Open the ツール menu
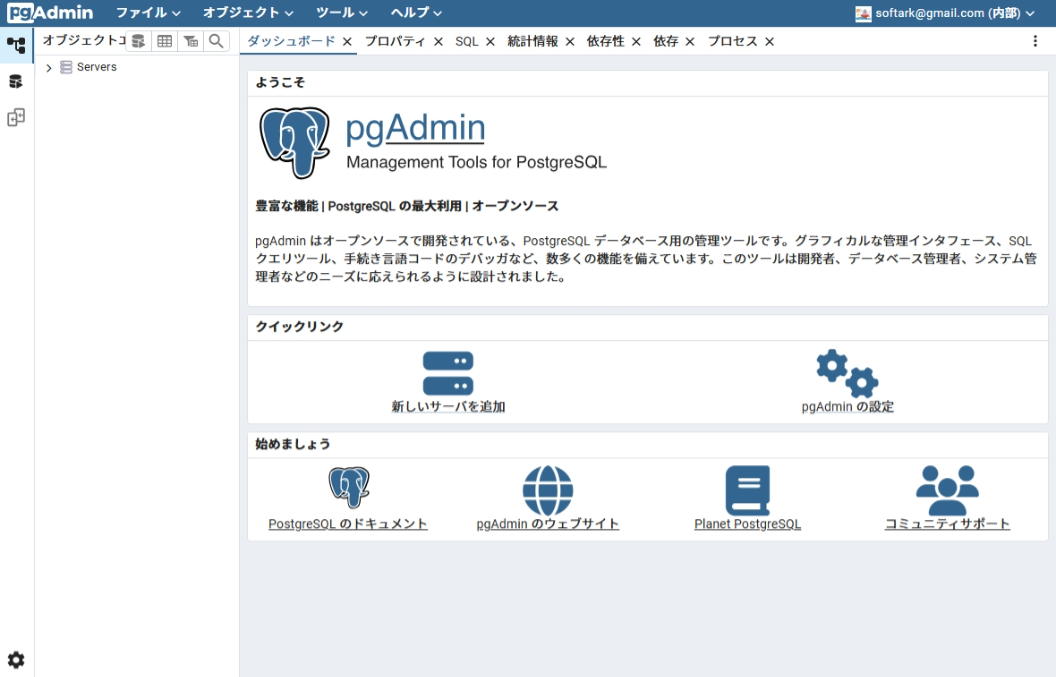 [341, 13]
